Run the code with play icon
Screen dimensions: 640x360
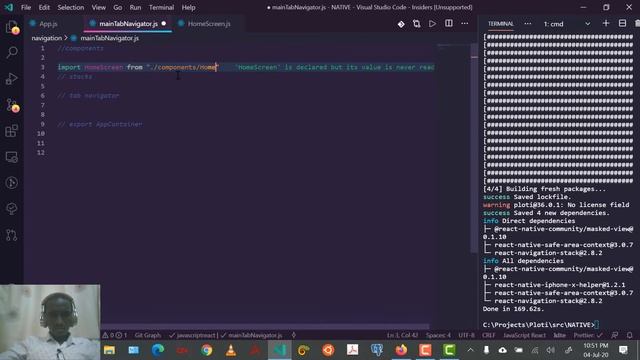[432, 24]
